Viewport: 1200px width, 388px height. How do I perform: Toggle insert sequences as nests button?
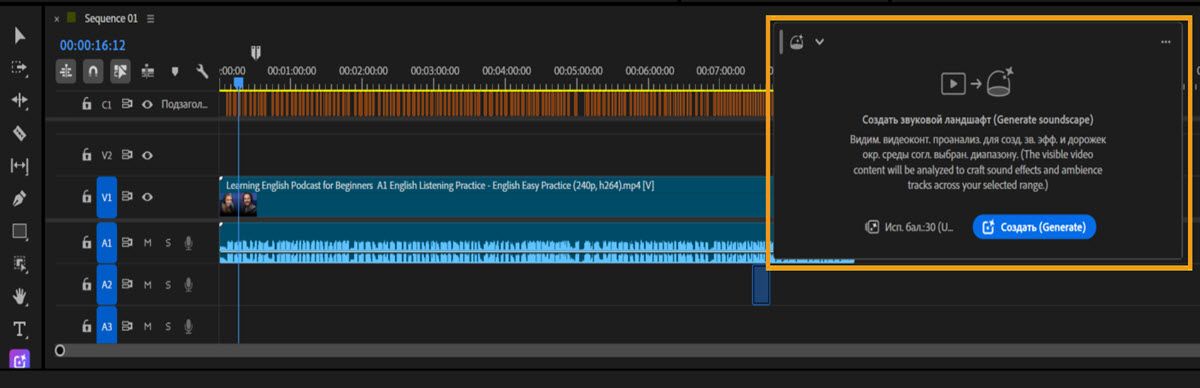click(66, 71)
